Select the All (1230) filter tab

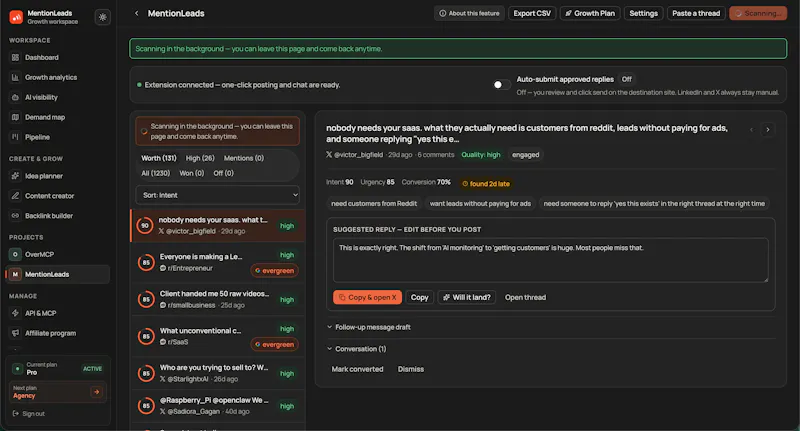click(156, 173)
